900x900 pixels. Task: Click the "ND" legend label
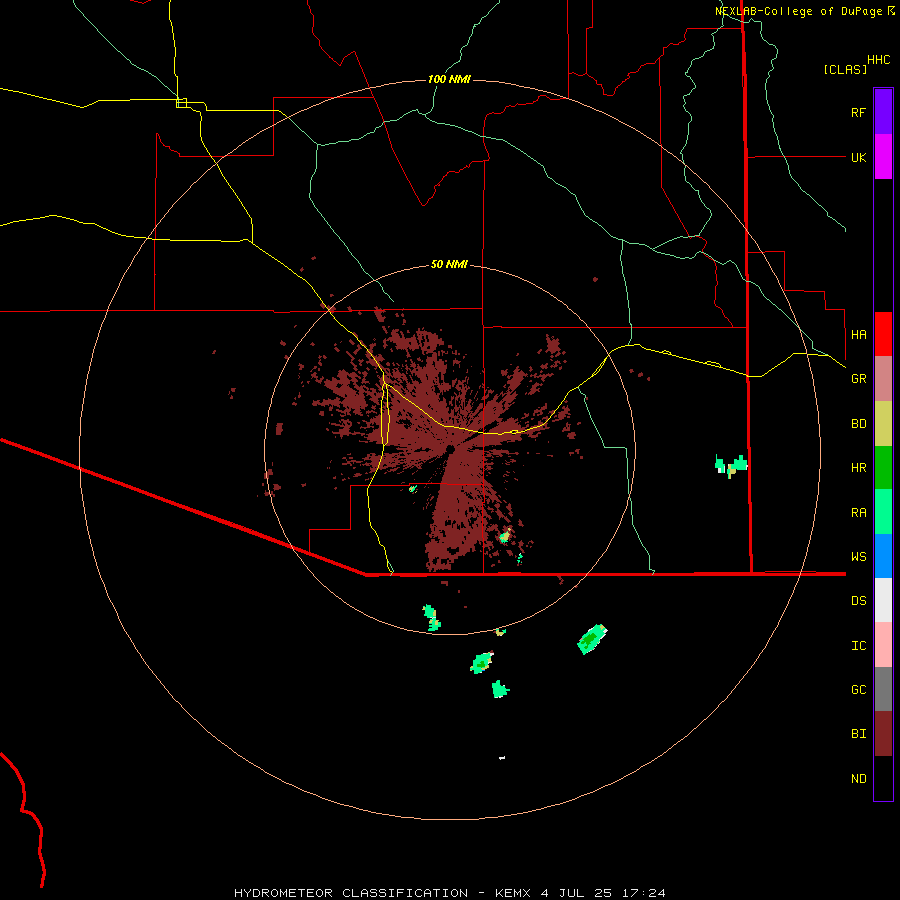pyautogui.click(x=859, y=779)
